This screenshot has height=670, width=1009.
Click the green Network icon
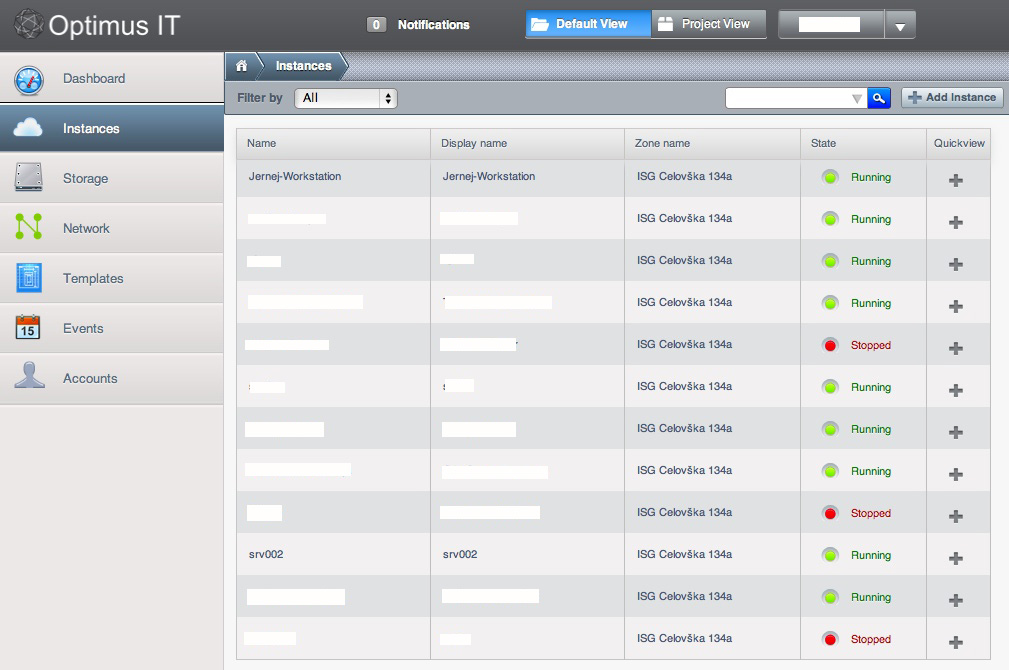click(29, 228)
